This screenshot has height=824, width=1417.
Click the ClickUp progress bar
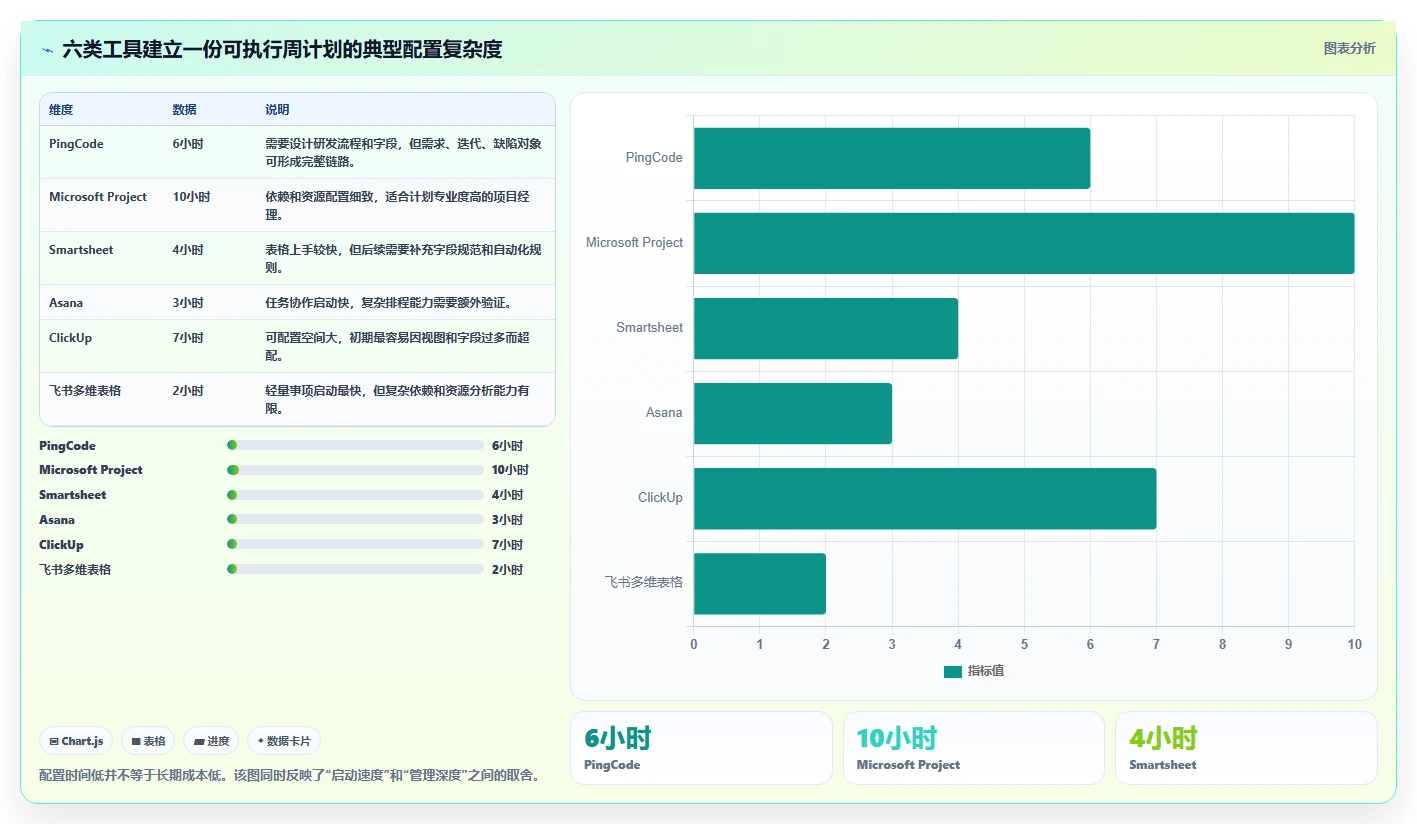click(x=355, y=544)
